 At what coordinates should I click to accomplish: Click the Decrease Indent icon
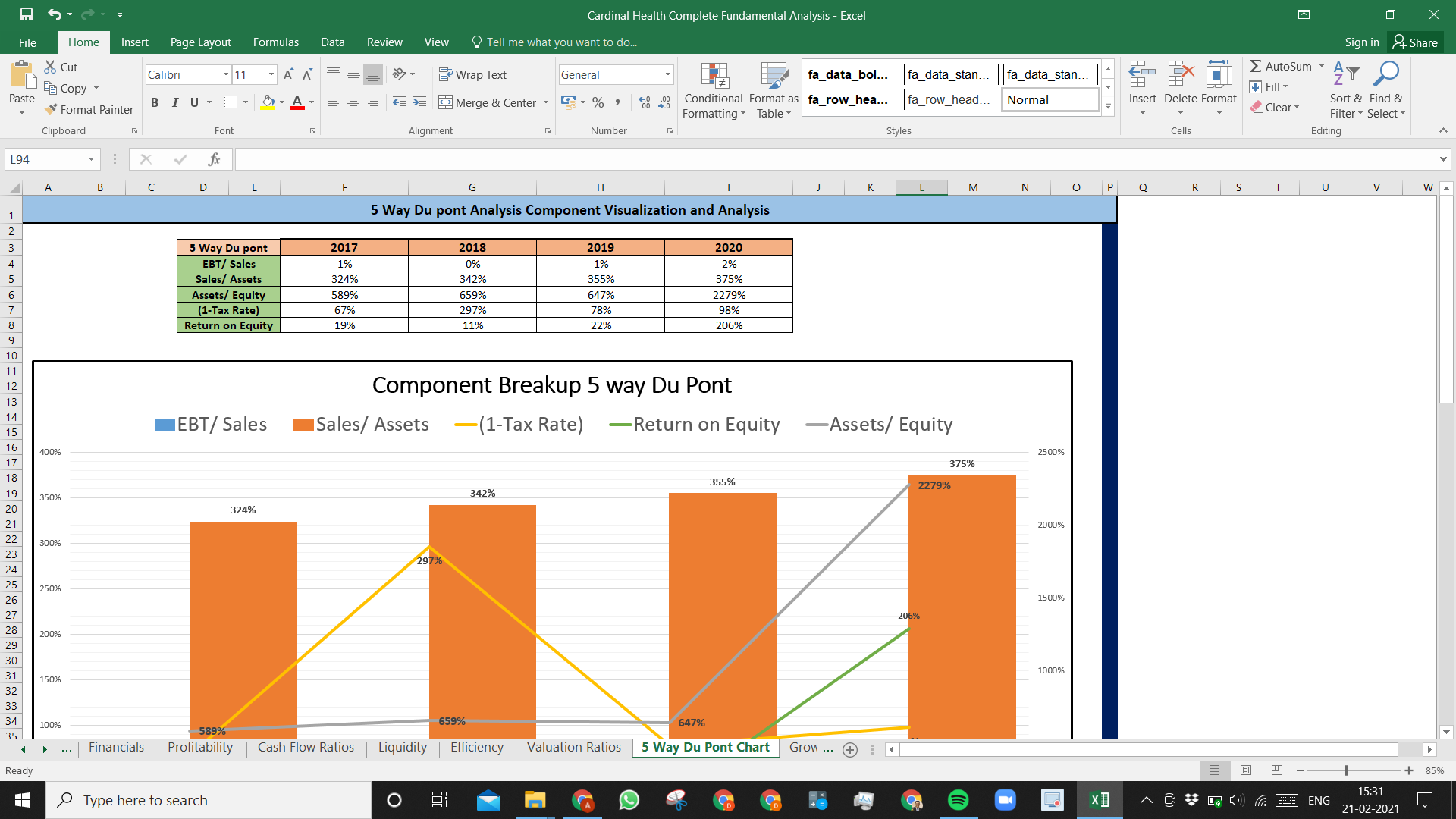click(400, 102)
